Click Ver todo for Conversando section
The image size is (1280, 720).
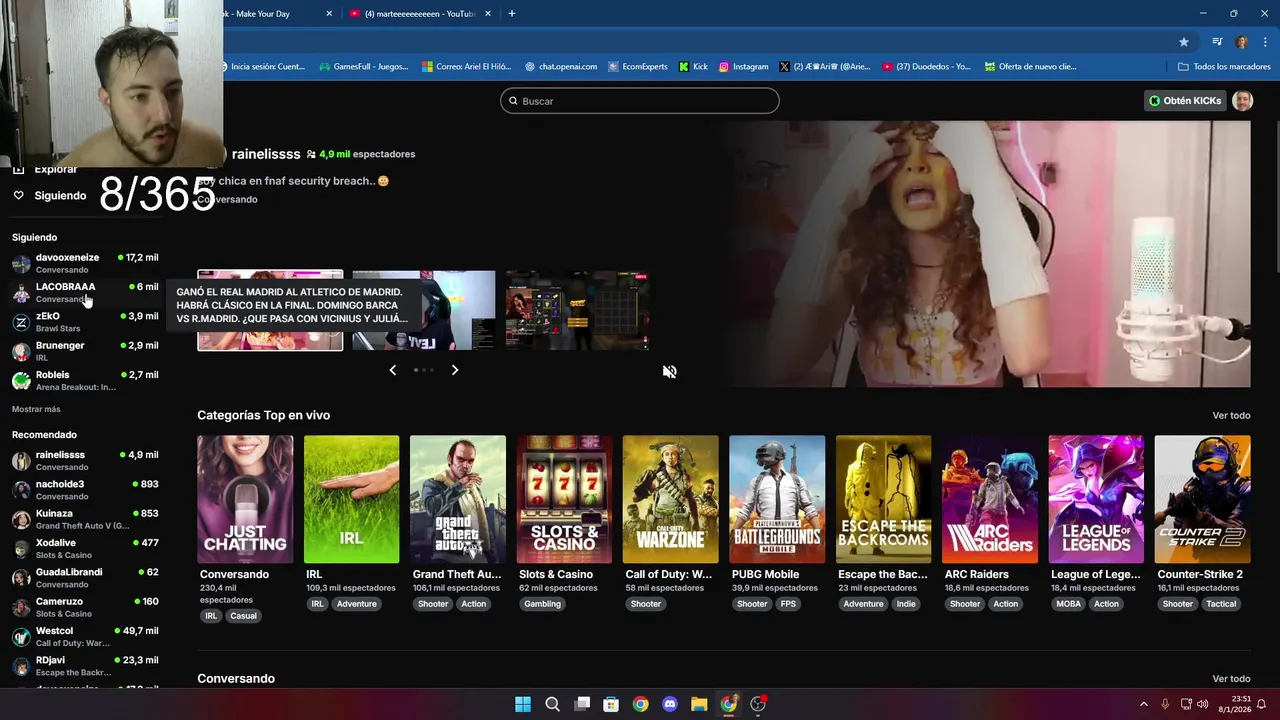coord(1231,679)
